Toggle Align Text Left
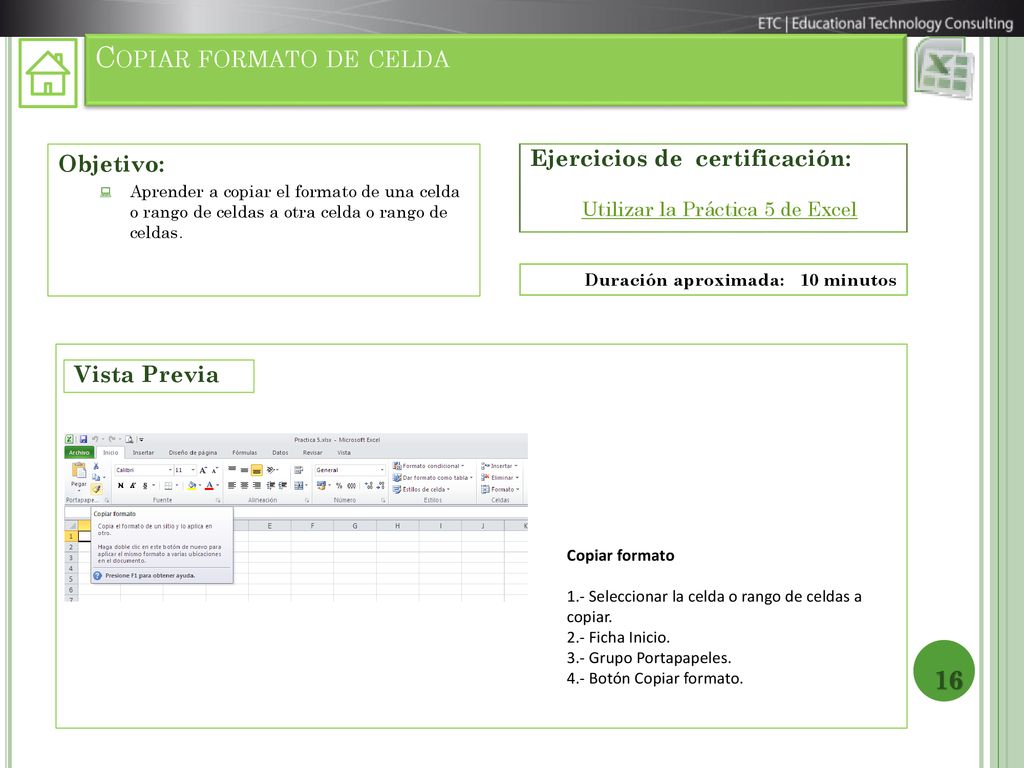 pyautogui.click(x=232, y=485)
